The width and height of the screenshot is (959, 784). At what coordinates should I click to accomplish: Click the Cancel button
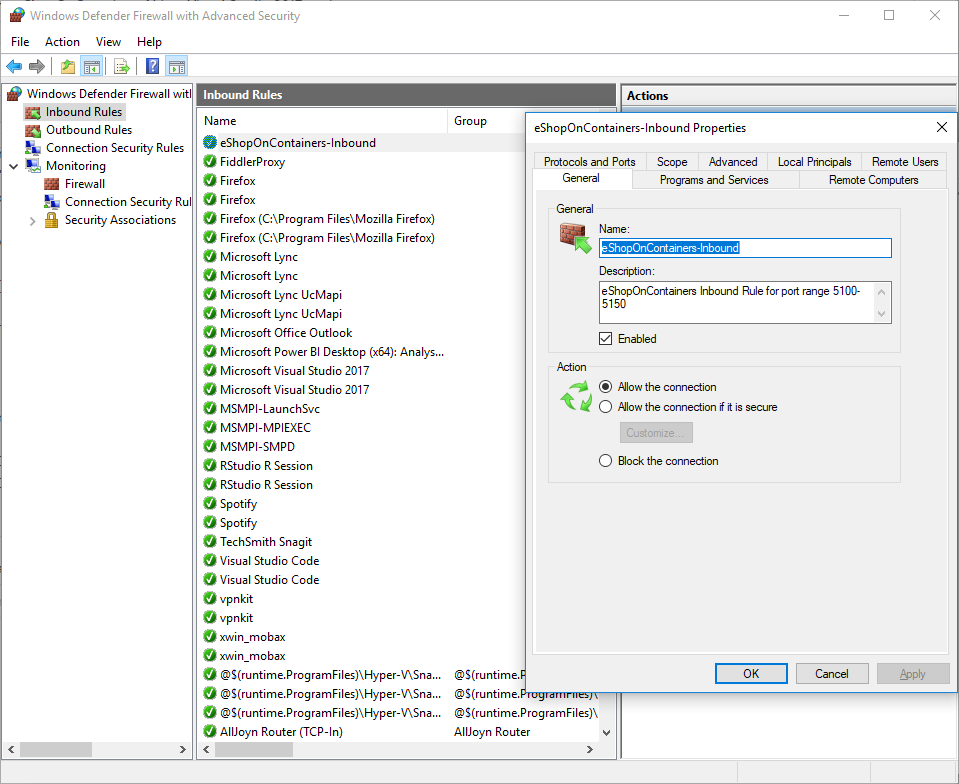(x=832, y=673)
